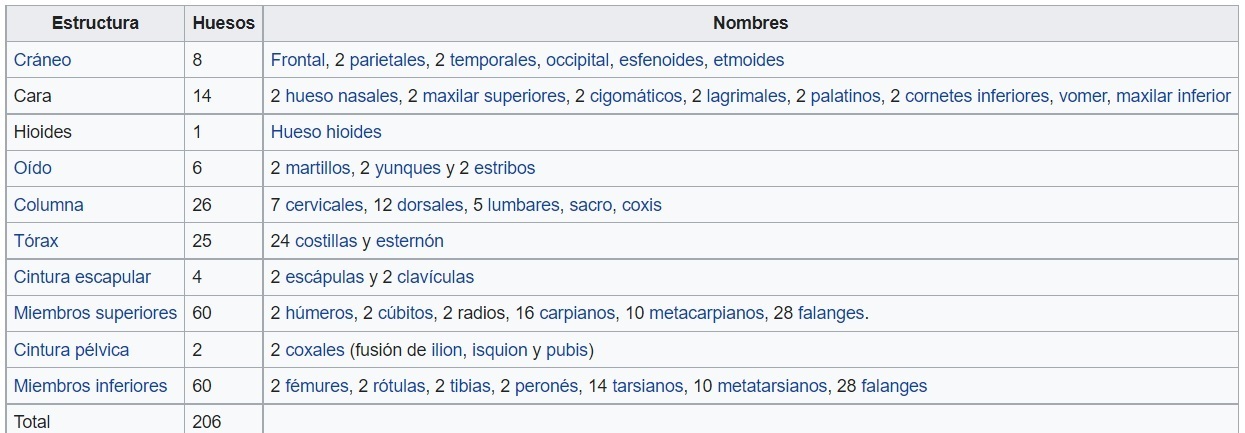Click the Oído structure link
1245x433 pixels.
click(32, 169)
